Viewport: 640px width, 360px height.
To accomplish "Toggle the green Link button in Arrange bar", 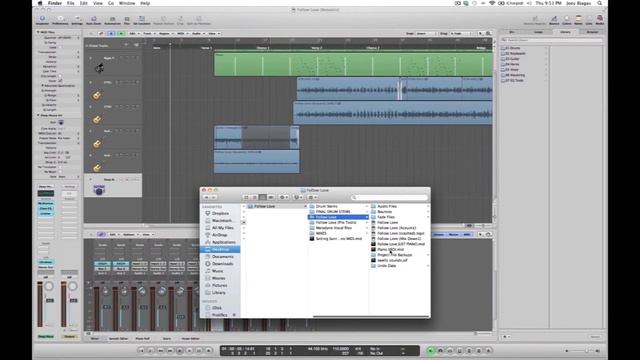I will click(121, 33).
